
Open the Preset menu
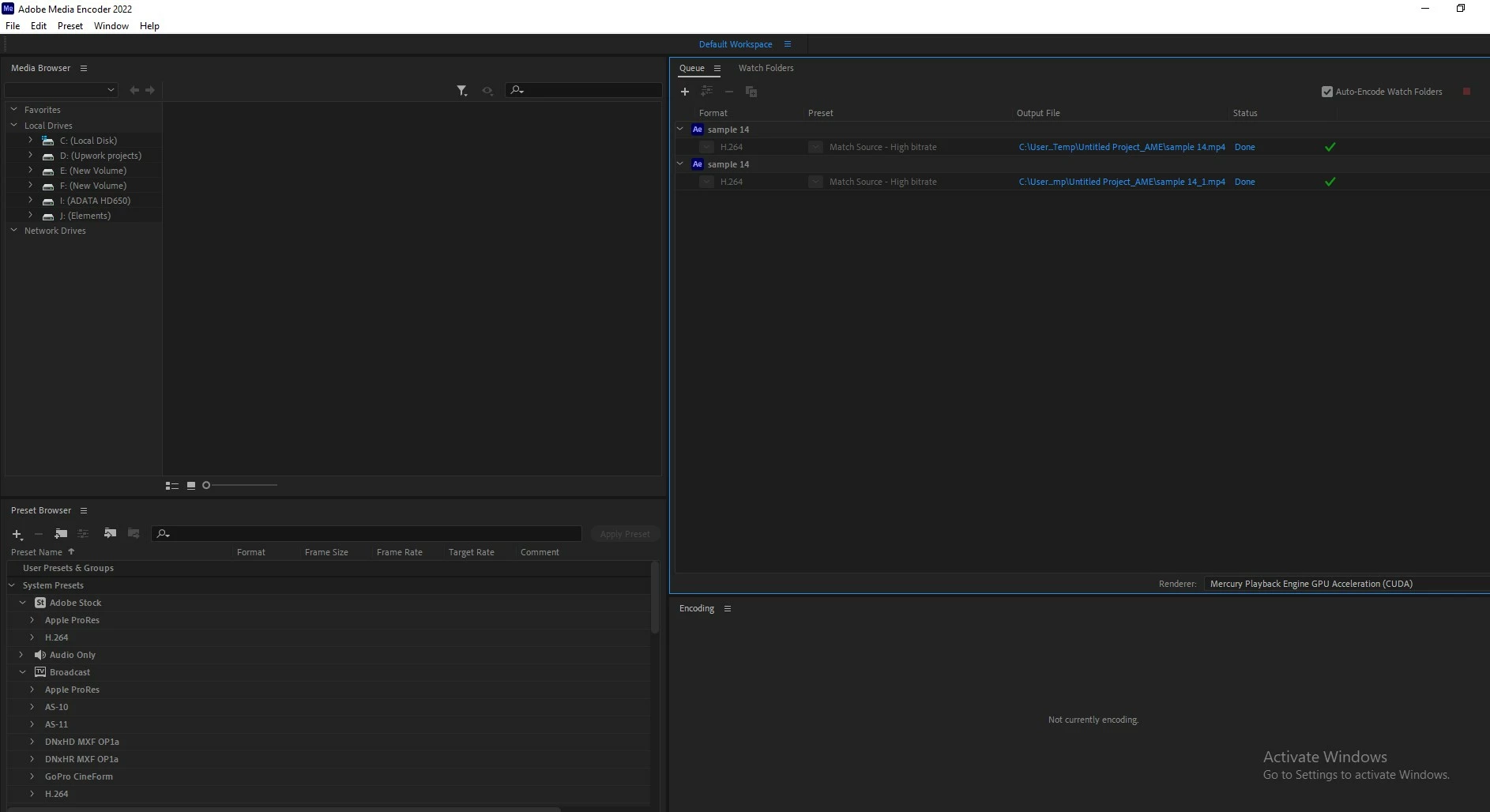70,26
